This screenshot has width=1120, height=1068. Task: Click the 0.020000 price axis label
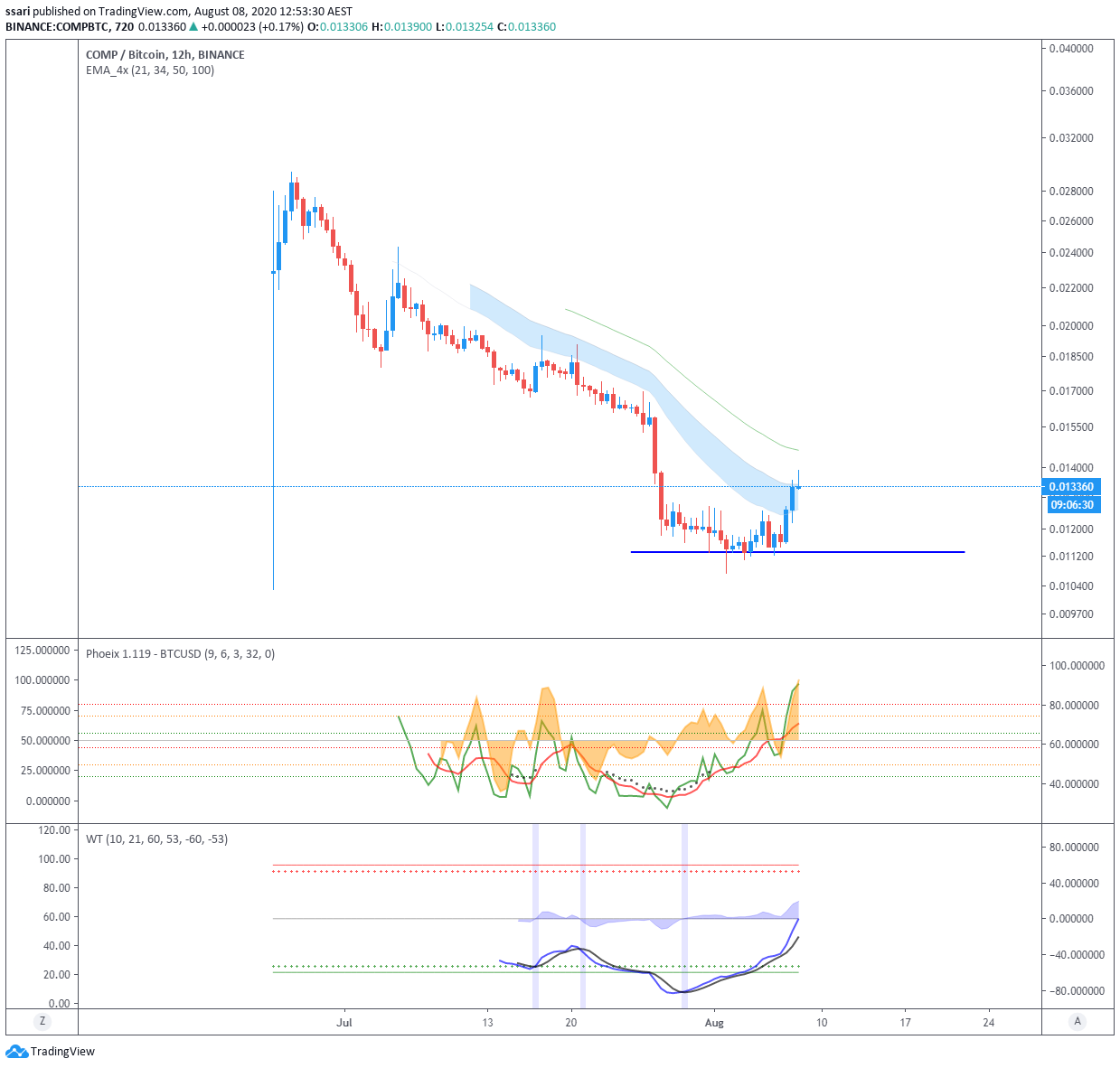coord(1071,325)
